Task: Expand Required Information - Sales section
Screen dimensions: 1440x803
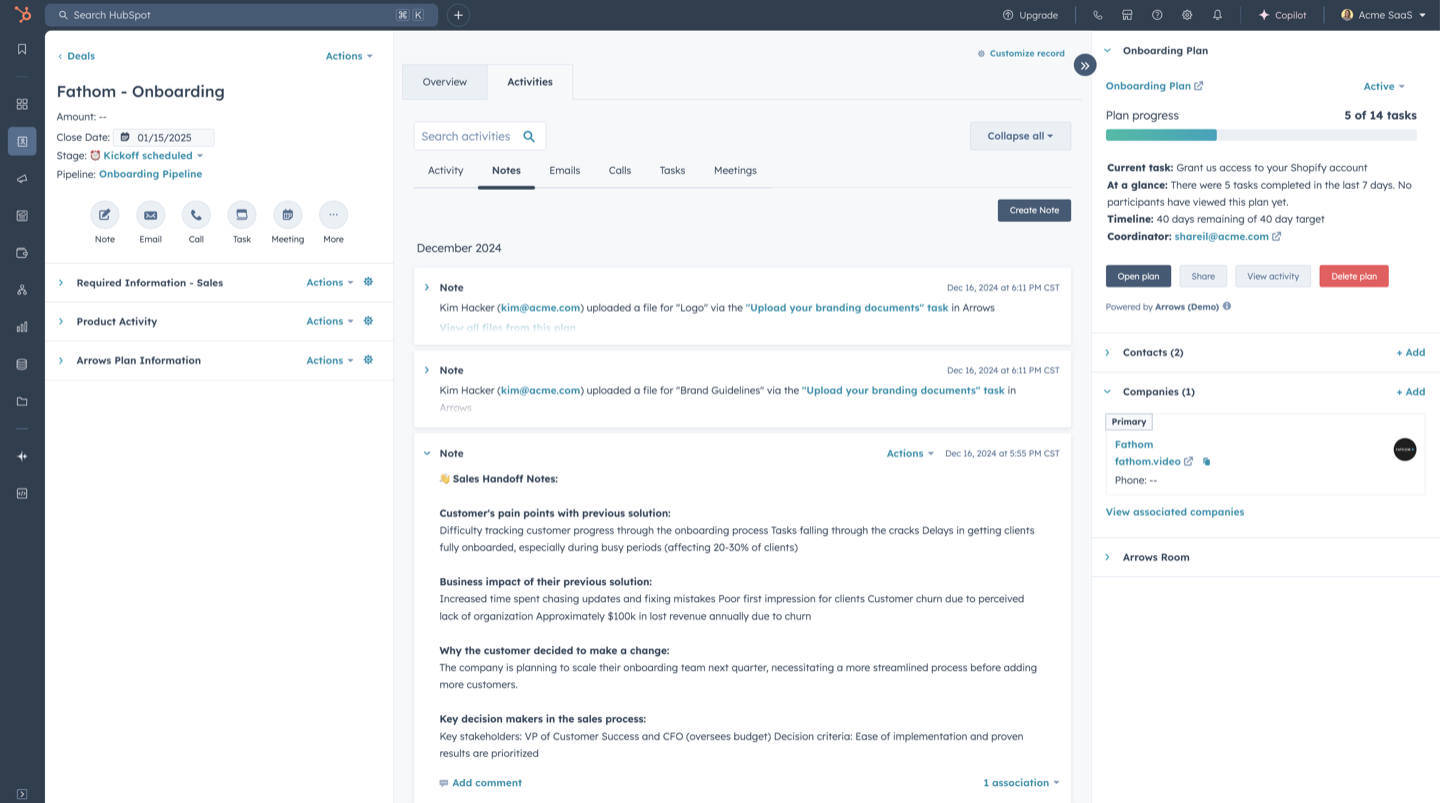Action: (61, 283)
